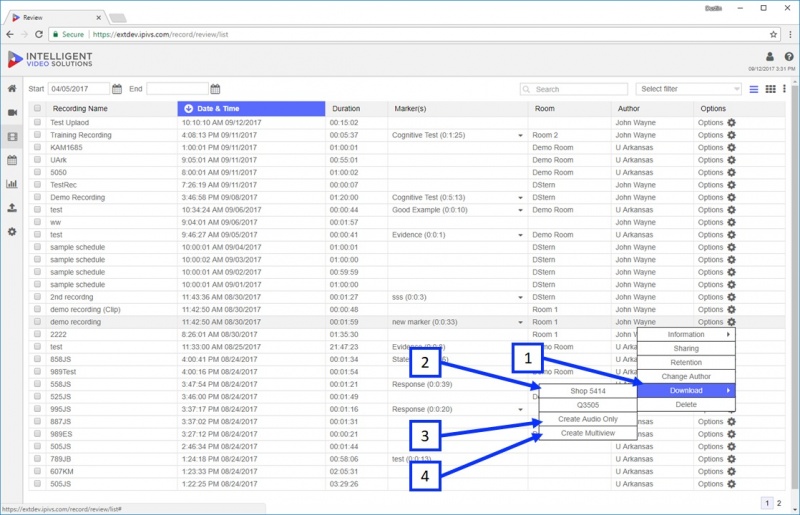Expand Cognitive Test (0:5:13) marker dropdown
This screenshot has height=515, width=800.
click(520, 198)
